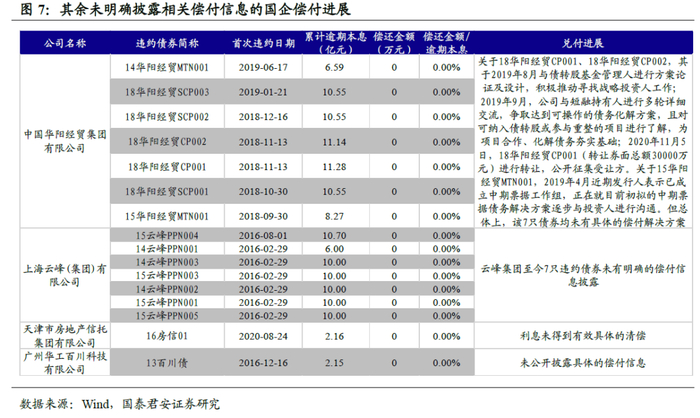Click the 累计逾期本息 column header

click(x=335, y=43)
